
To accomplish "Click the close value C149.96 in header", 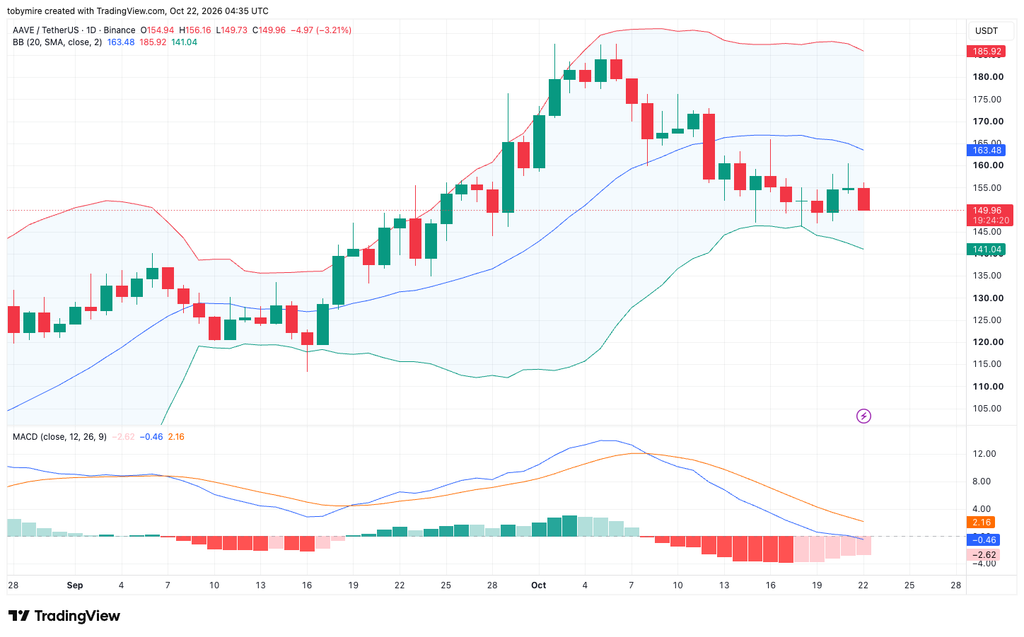I will [268, 30].
